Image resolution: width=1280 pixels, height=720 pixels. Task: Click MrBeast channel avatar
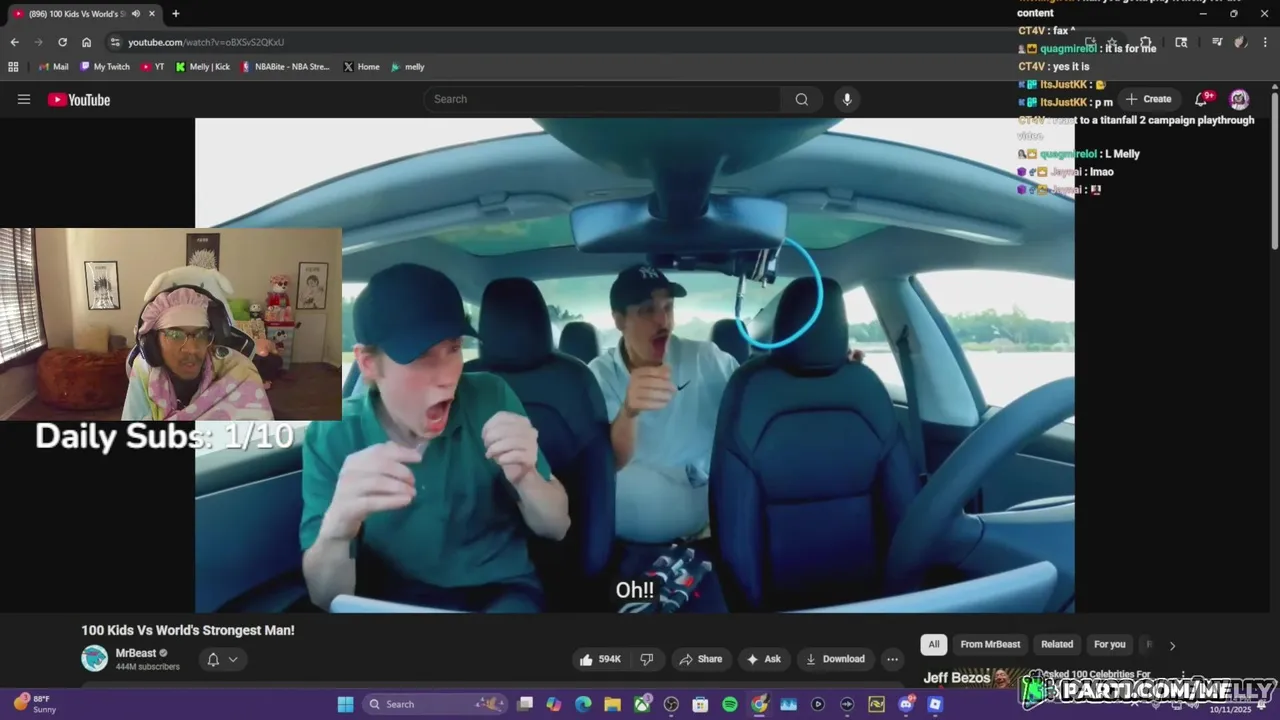point(94,658)
